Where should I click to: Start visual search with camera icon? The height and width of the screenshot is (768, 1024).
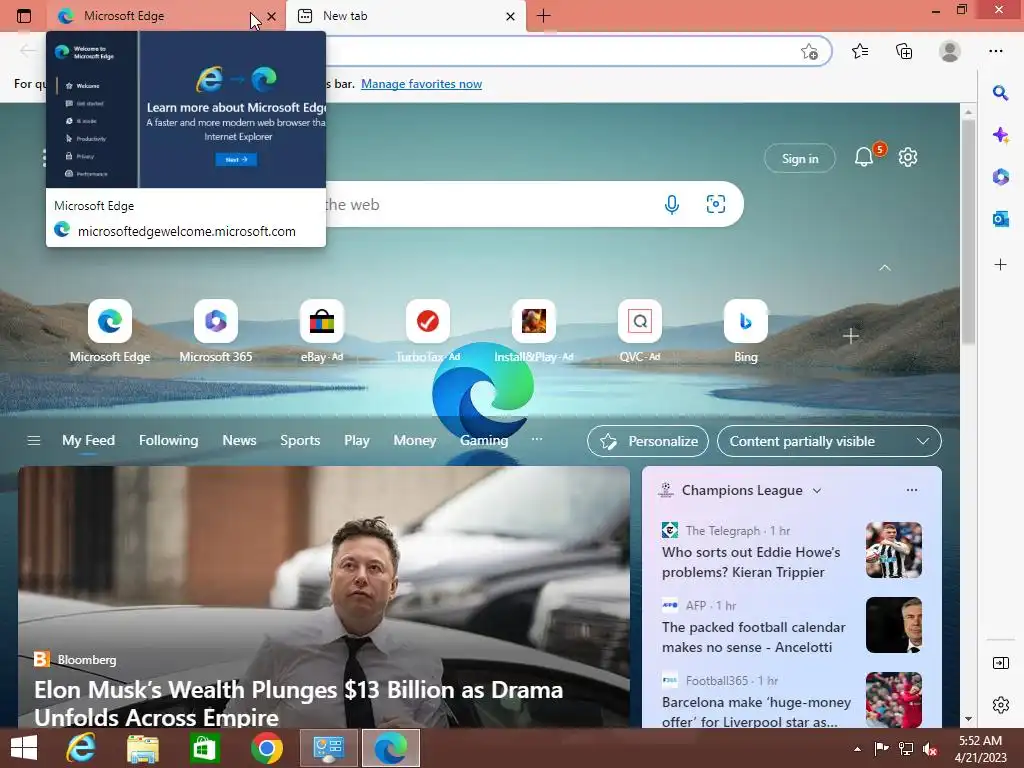tap(716, 204)
